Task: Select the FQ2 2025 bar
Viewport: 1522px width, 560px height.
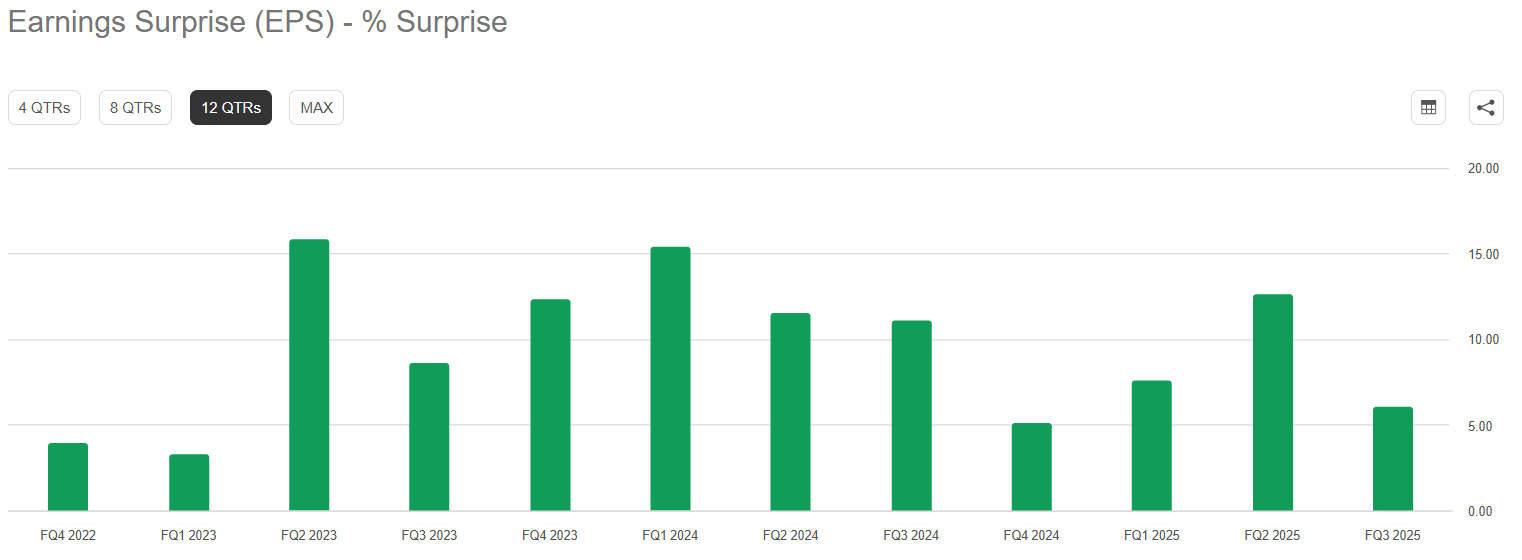Action: pos(1272,403)
